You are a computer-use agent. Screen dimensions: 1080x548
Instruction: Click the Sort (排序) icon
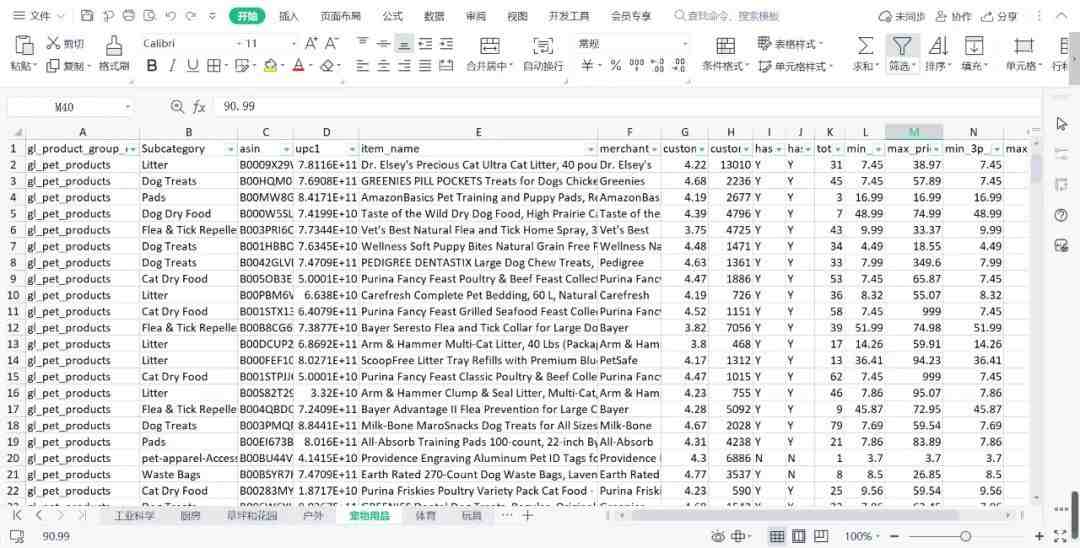point(937,45)
